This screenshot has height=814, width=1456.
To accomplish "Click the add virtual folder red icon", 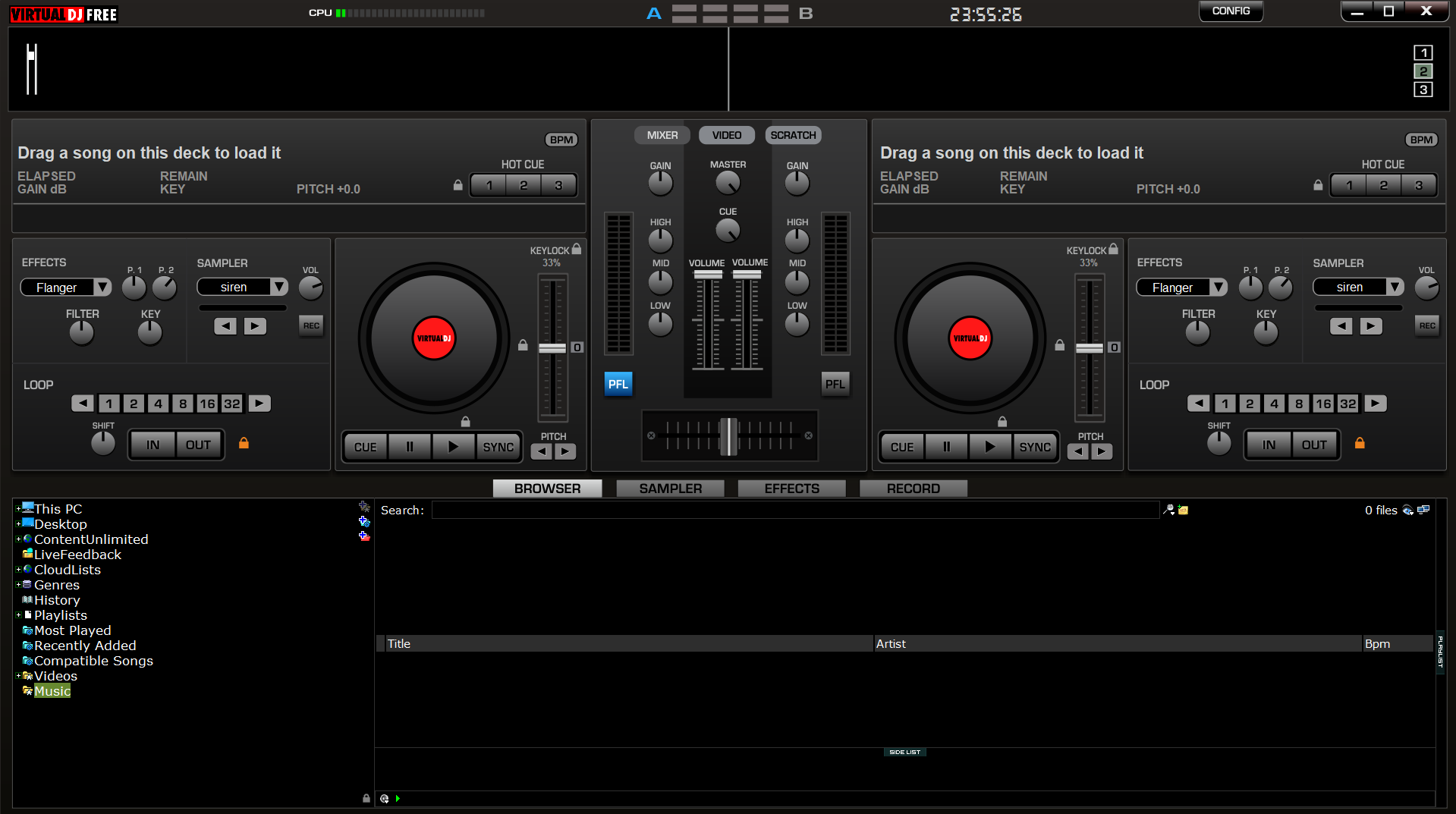I will tap(364, 536).
